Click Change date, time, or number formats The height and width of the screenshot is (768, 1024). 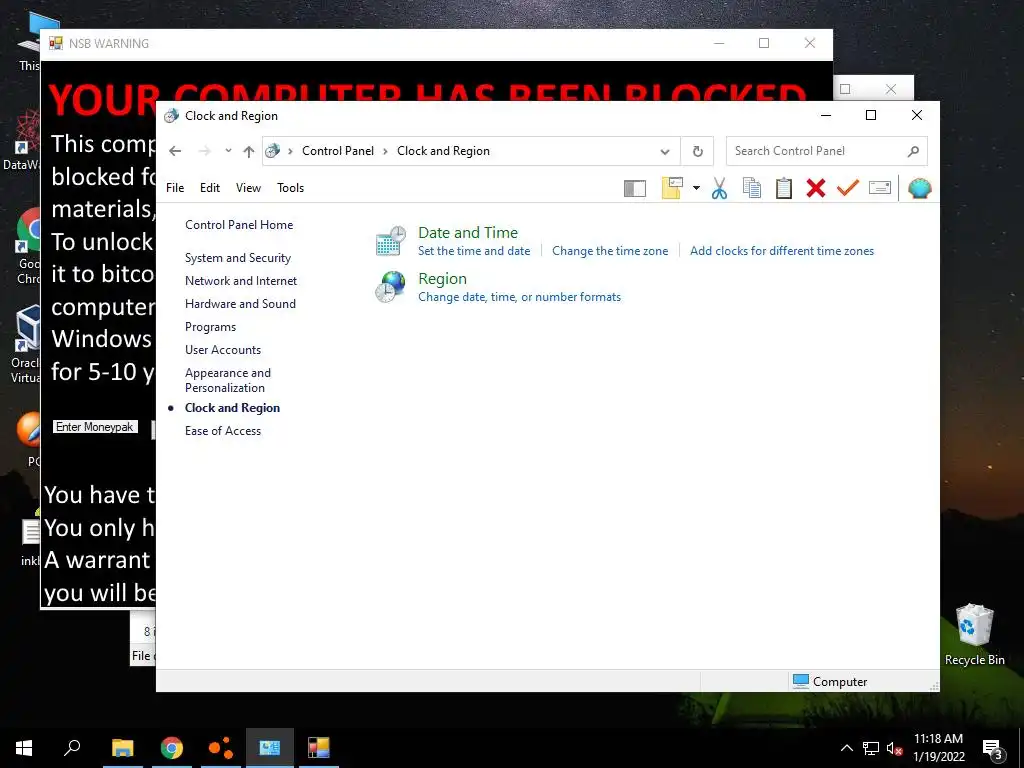click(x=519, y=297)
